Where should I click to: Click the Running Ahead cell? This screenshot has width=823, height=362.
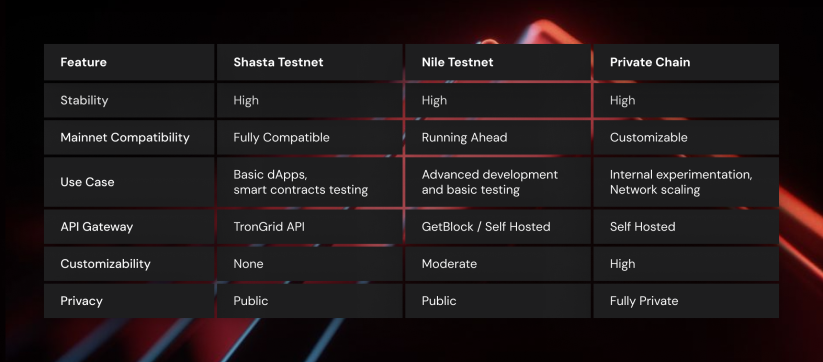tap(498, 137)
